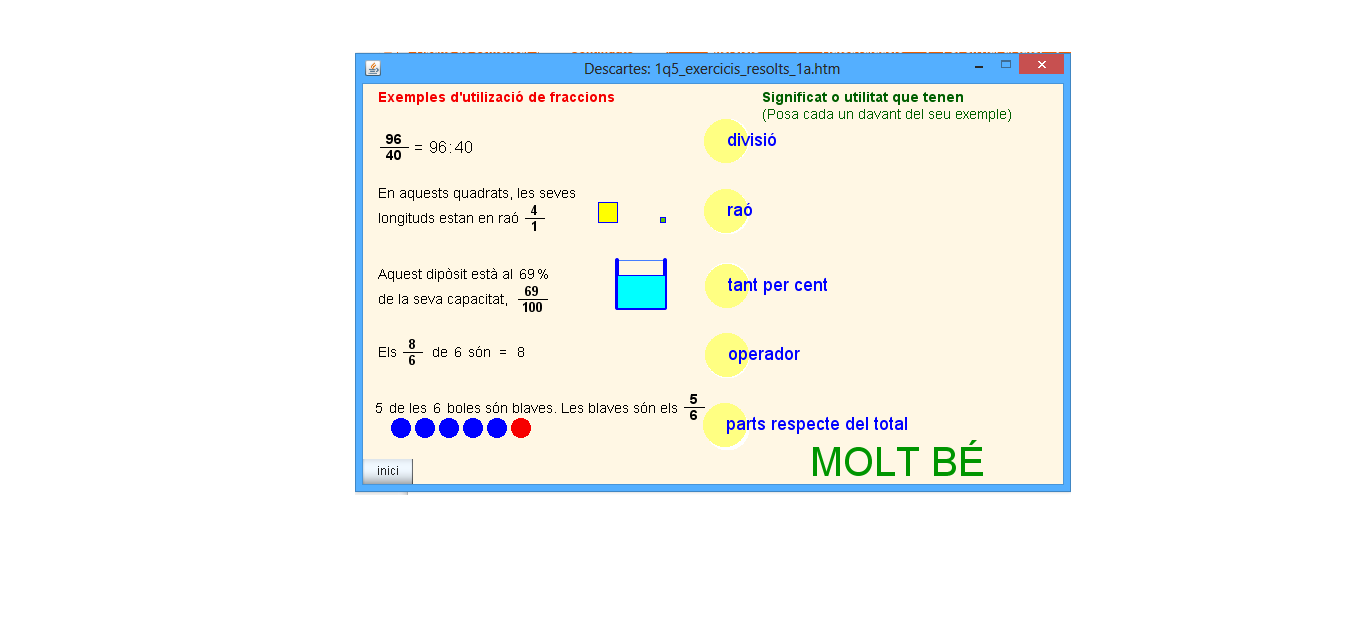The height and width of the screenshot is (623, 1354).
Task: Click the green MOLT BÉ message
Action: coord(897,462)
